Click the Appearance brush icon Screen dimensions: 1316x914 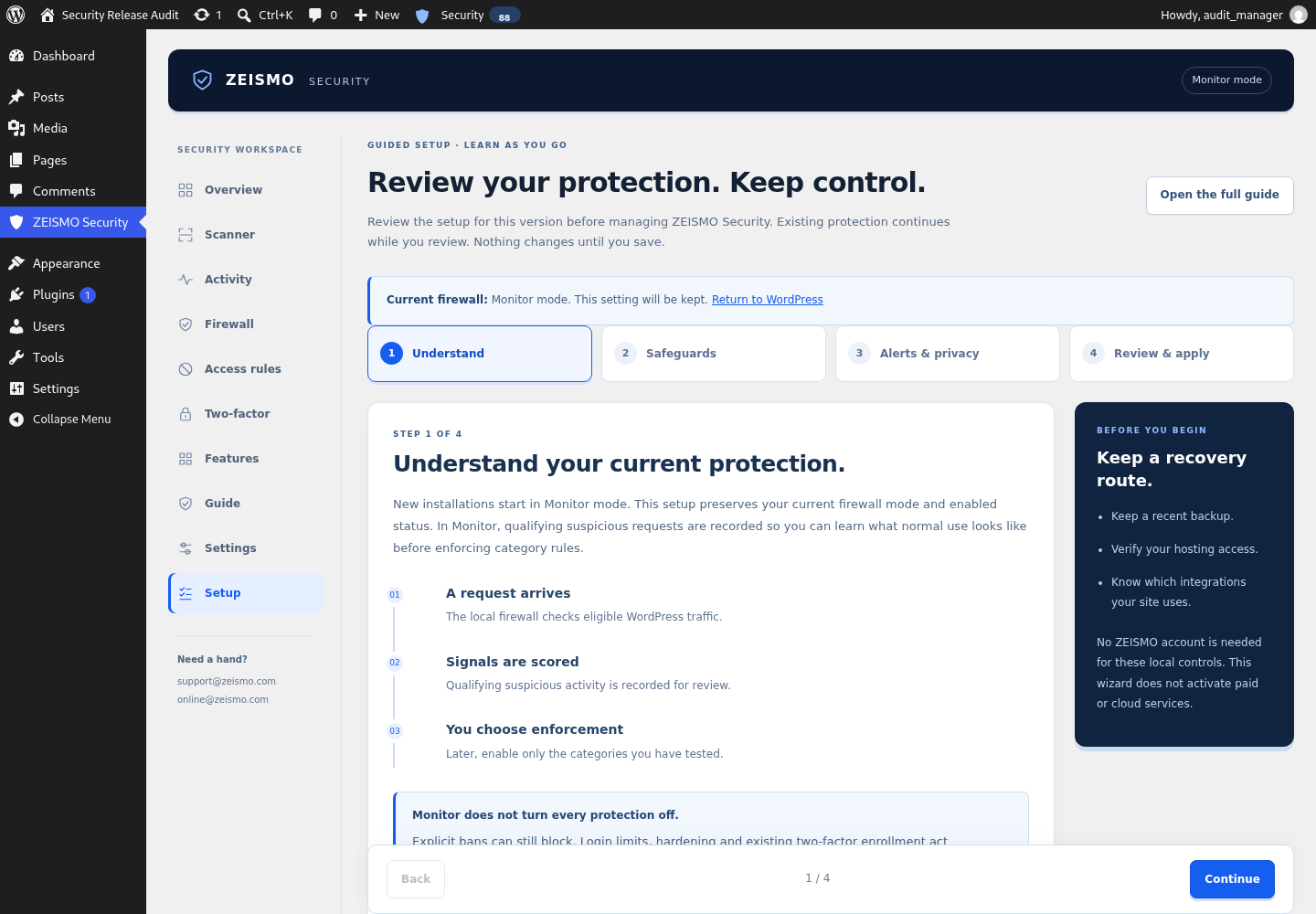coord(16,263)
